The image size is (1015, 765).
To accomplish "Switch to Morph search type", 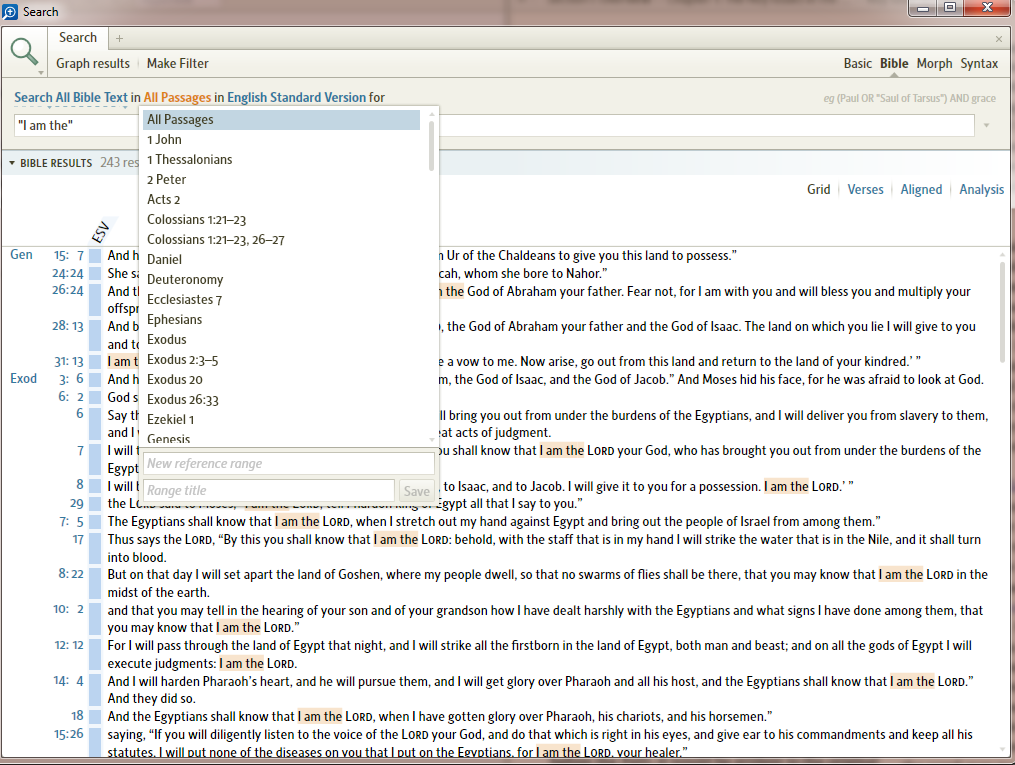I will pos(934,63).
